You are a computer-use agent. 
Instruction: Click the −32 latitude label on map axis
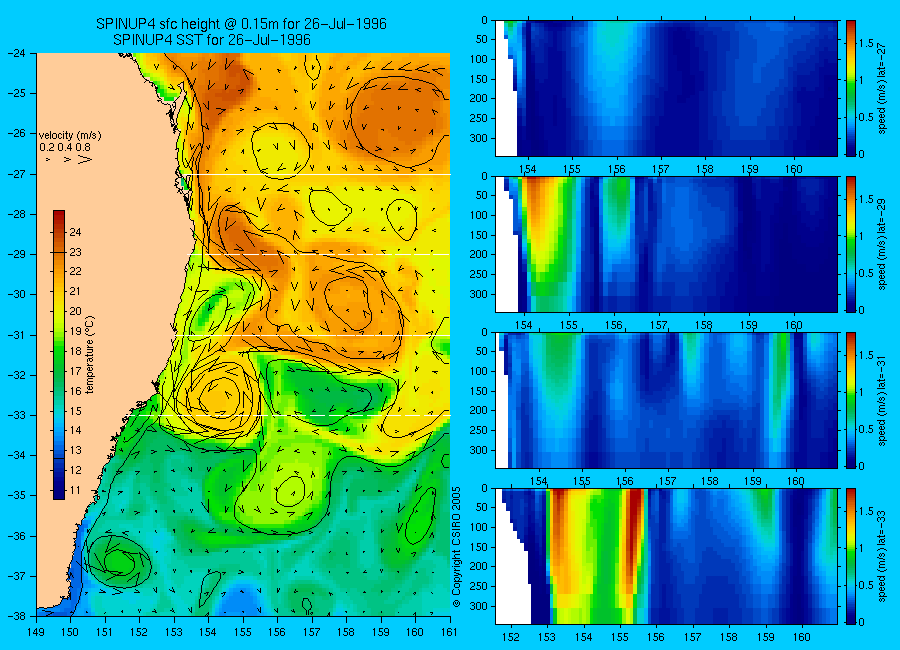tap(16, 374)
